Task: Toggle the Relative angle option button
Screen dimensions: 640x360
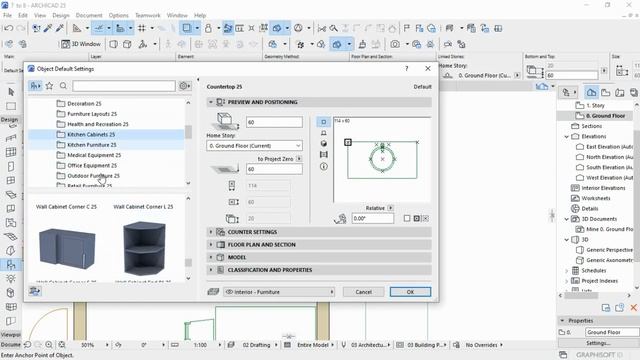Action: (x=391, y=208)
